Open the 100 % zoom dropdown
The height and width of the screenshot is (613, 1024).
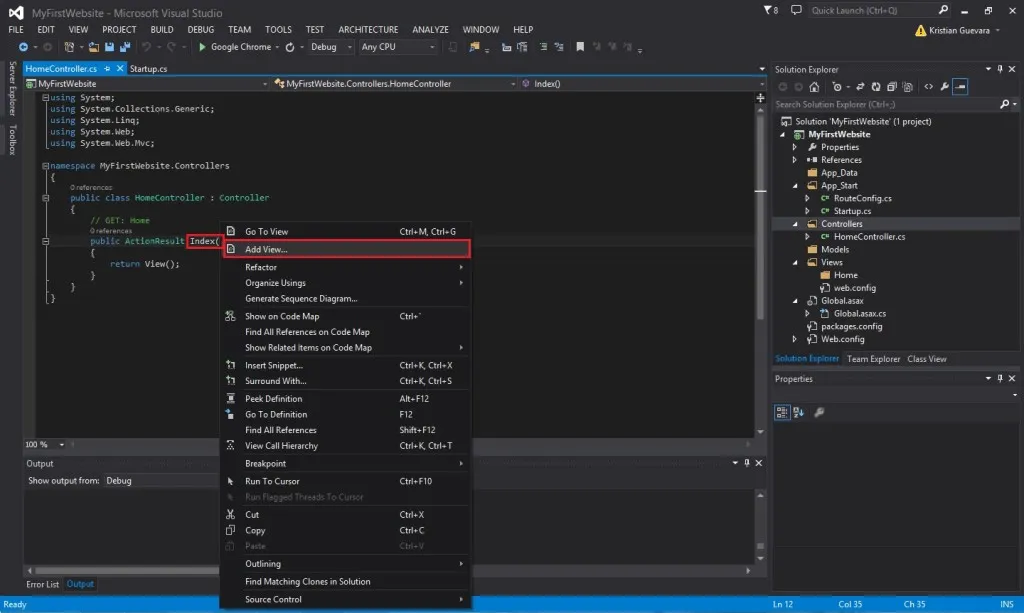61,445
